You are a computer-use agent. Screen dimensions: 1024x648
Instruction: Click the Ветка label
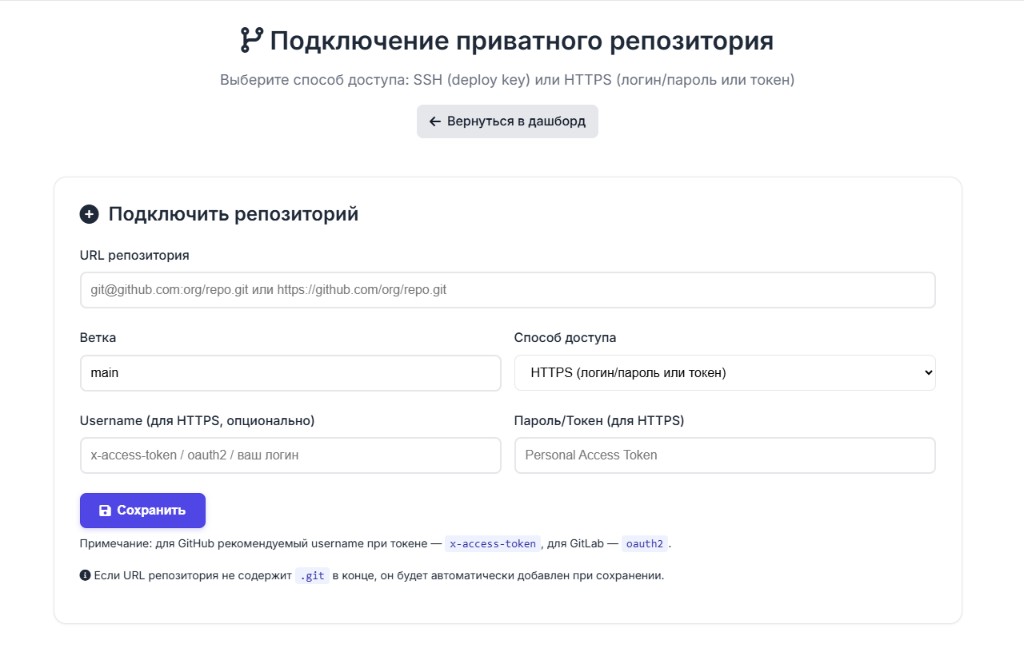[x=98, y=338]
